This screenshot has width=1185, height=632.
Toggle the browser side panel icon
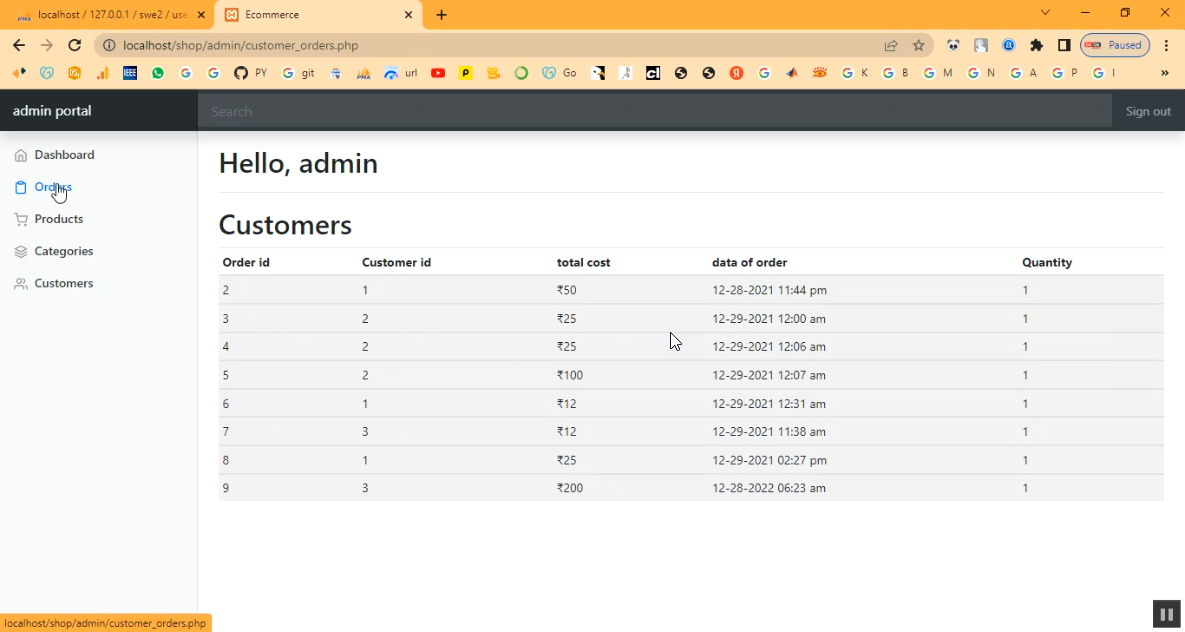tap(1063, 45)
